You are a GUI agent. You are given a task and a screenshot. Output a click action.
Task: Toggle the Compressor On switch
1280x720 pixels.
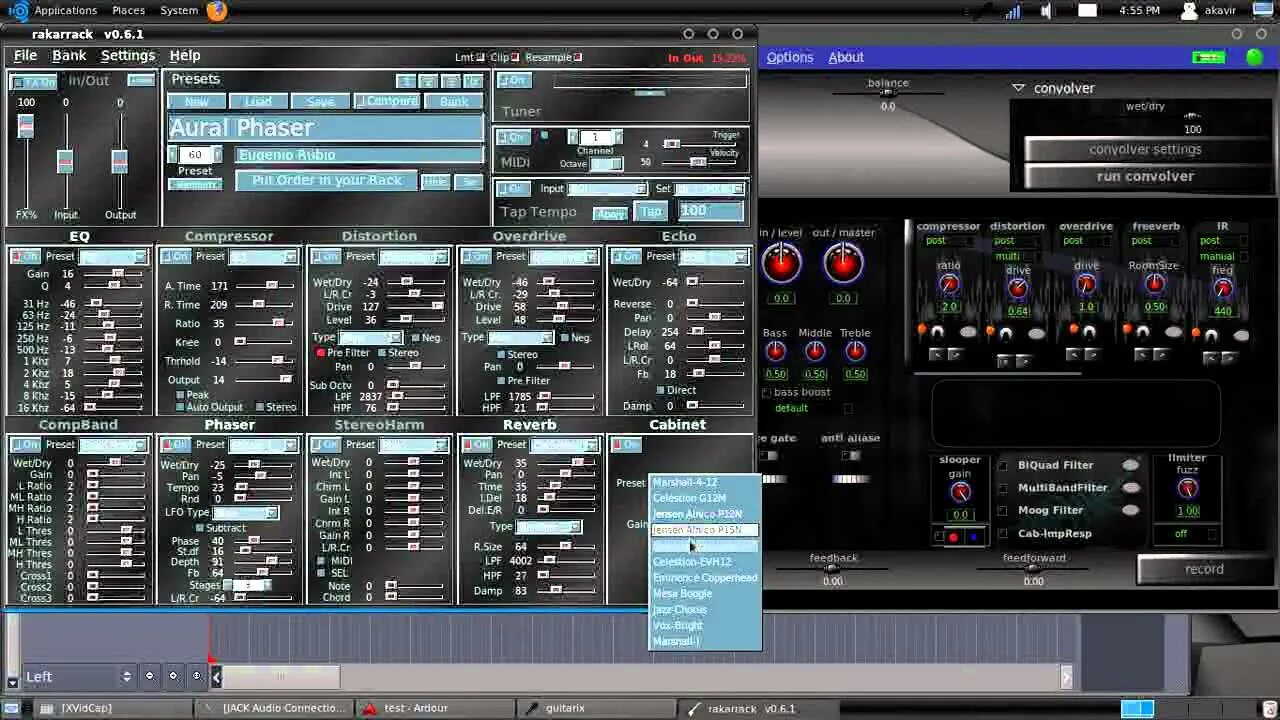pos(176,256)
